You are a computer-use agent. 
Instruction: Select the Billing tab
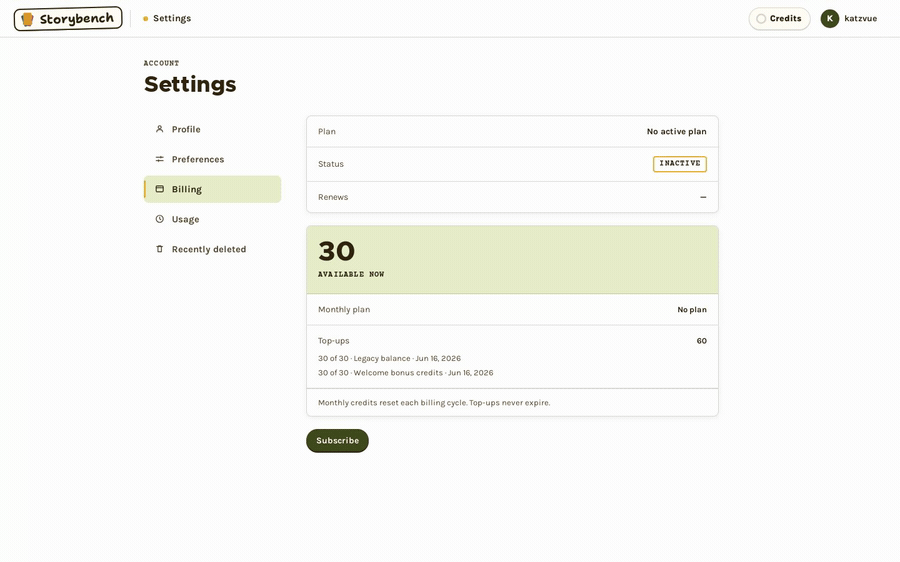pos(212,189)
